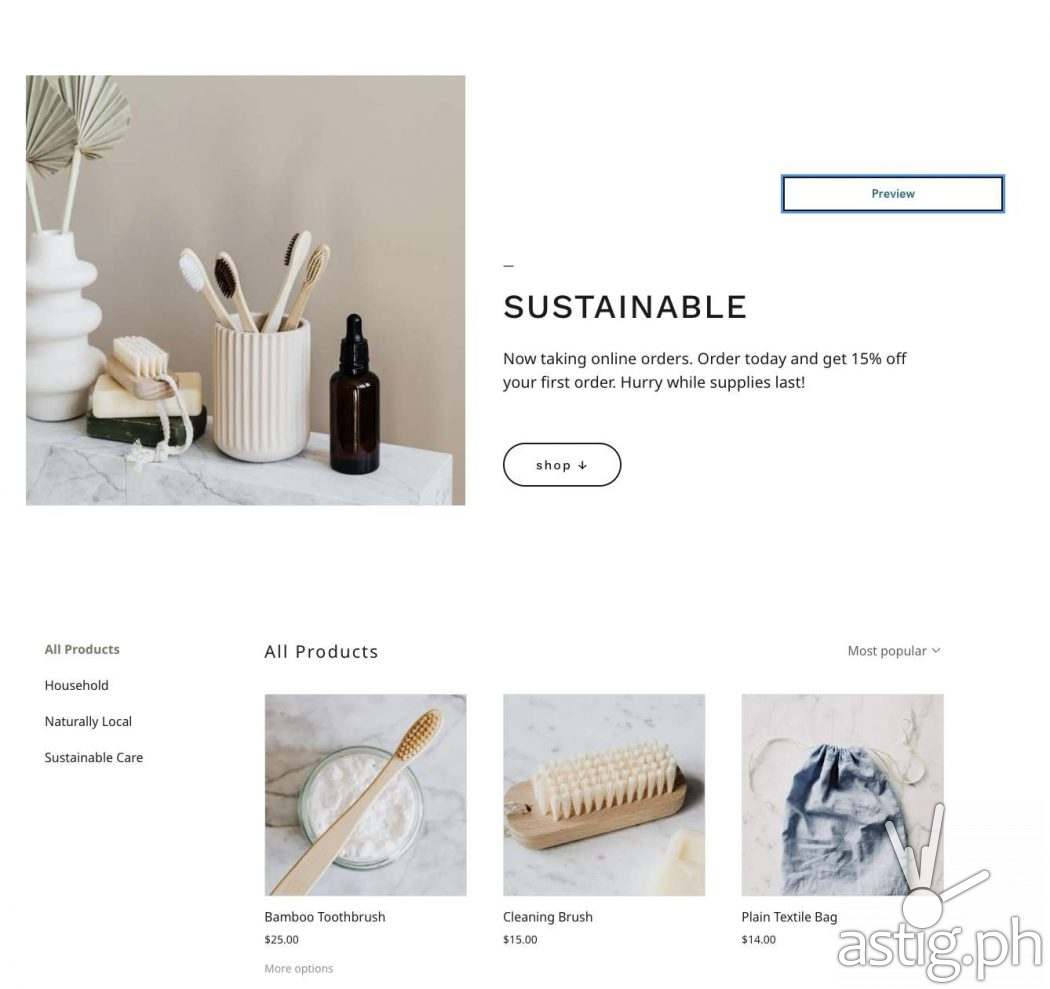Go to Sustainable Care category
The height and width of the screenshot is (989, 1050).
(94, 758)
